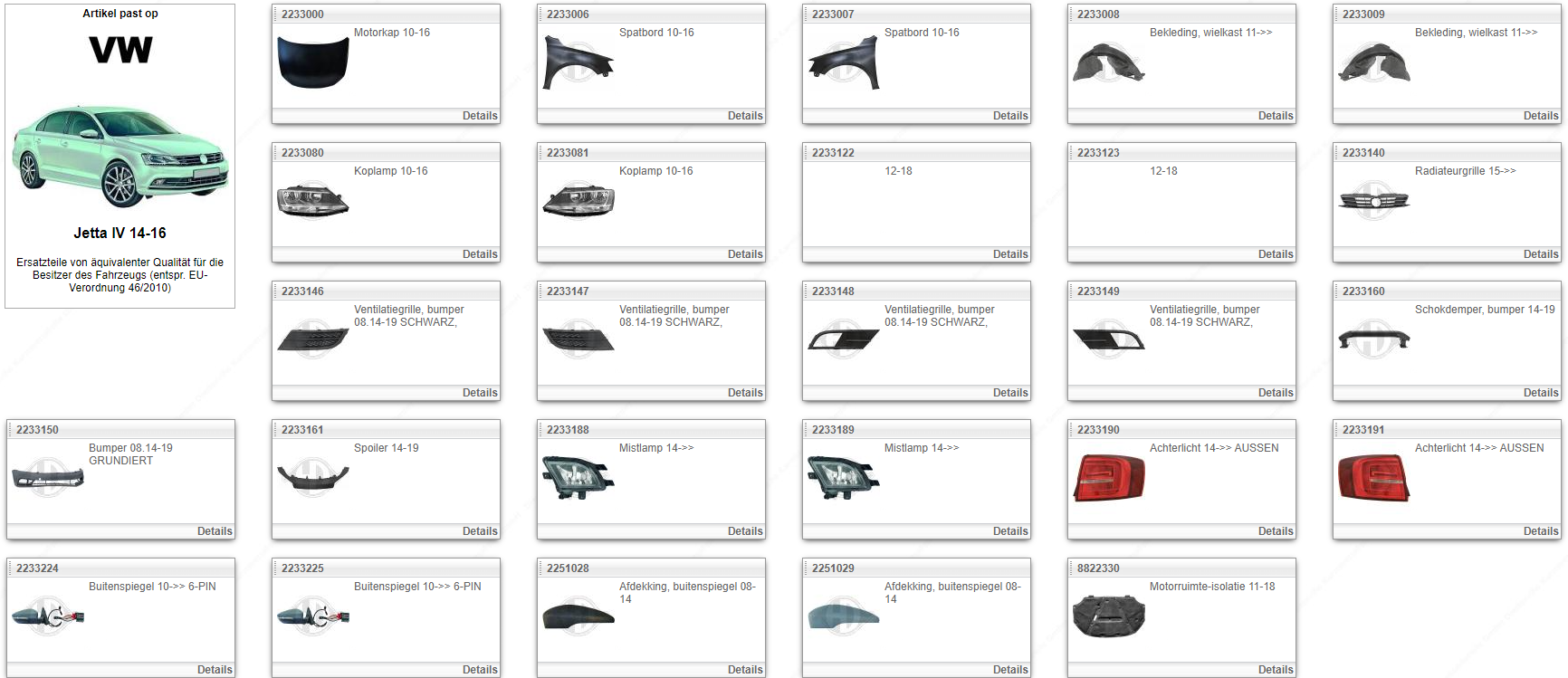
Task: View Details of Ventilatiegrille part 2233147
Action: click(744, 393)
